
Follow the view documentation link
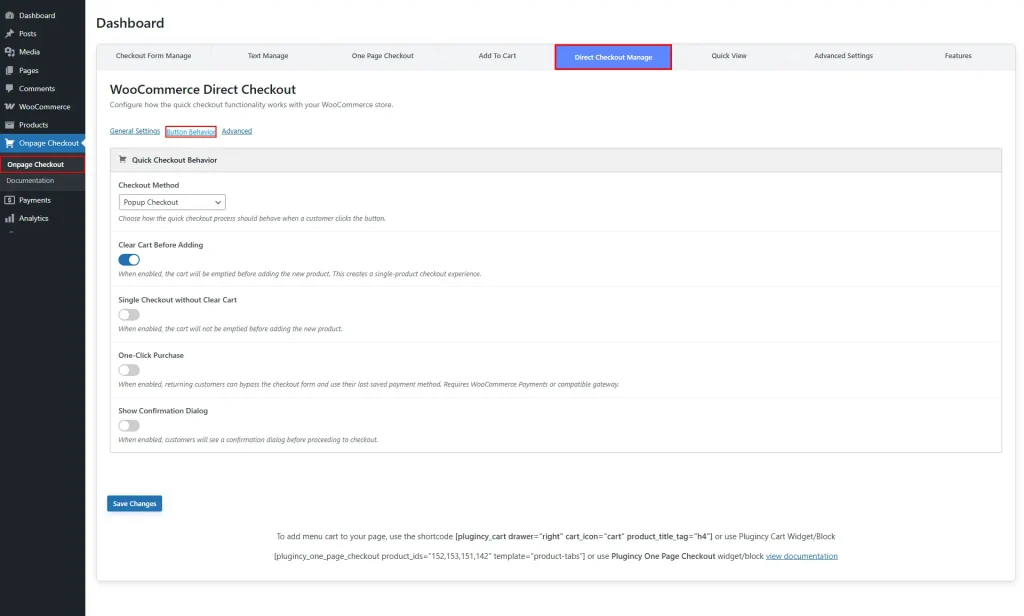click(x=801, y=557)
